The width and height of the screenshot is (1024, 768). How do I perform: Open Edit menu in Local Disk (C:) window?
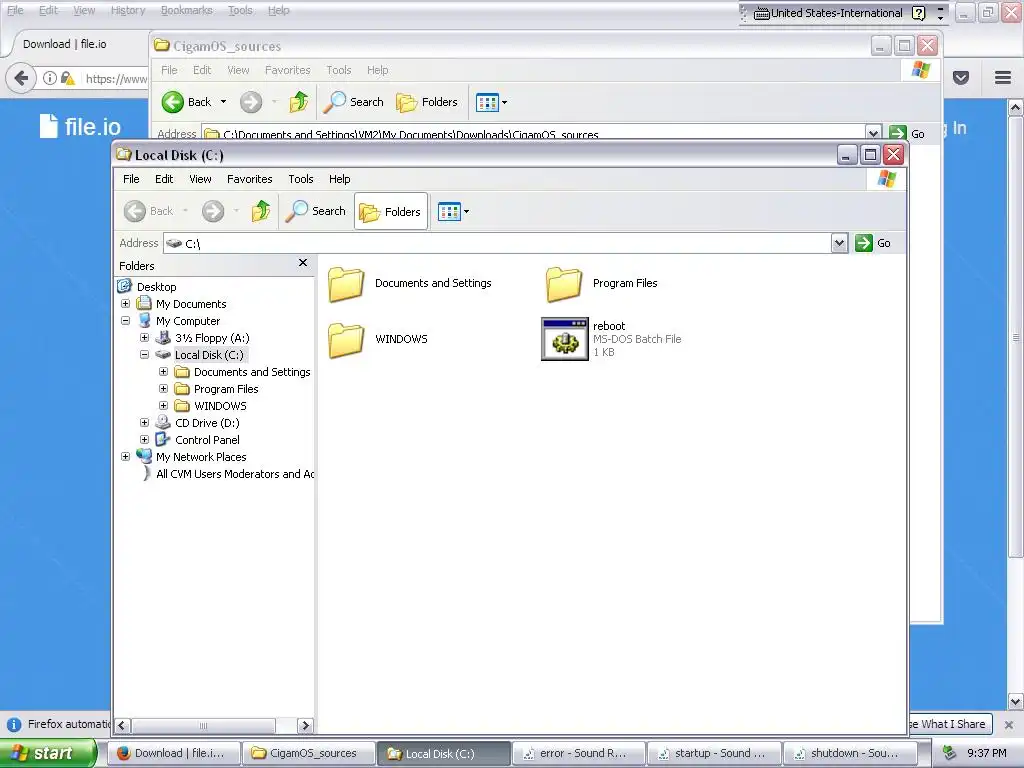(164, 179)
